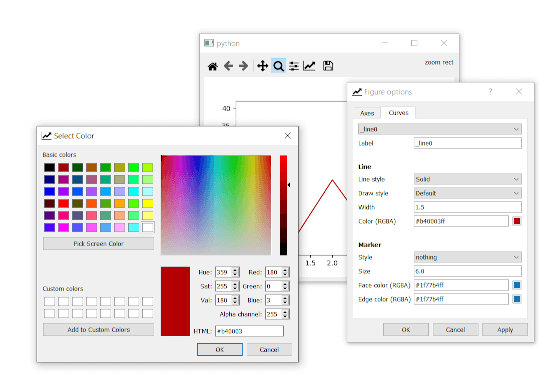Switch to the Axes tab
This screenshot has width=558, height=376.
click(367, 113)
